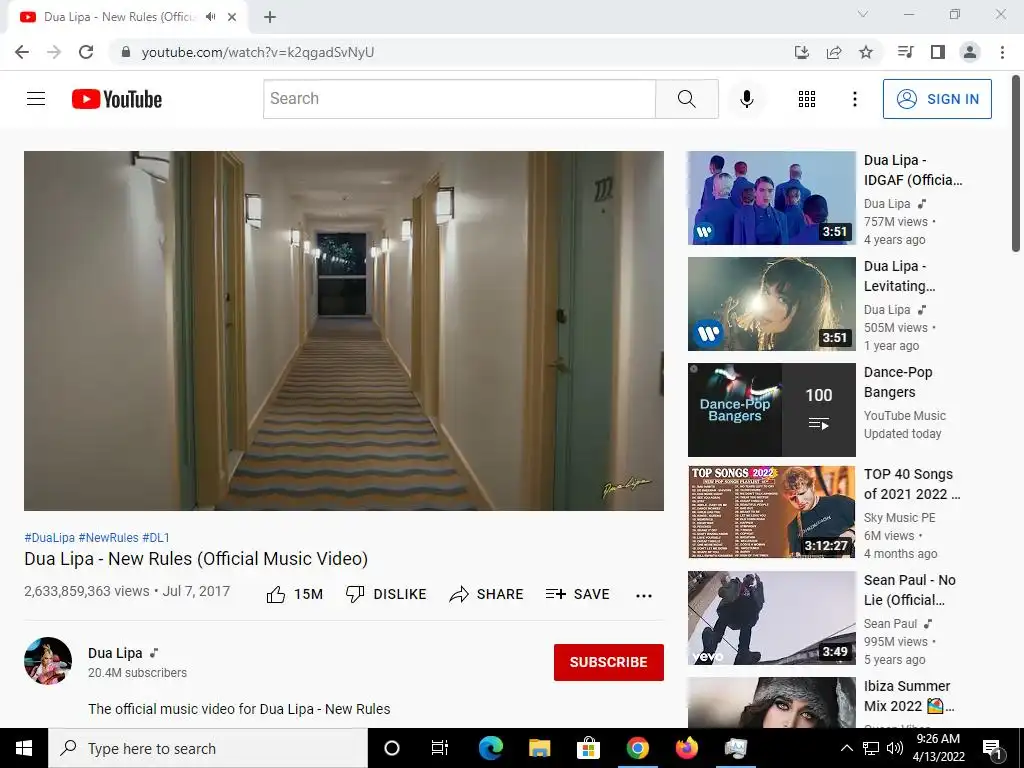Launch Firefox from taskbar
The image size is (1024, 768).
pos(686,748)
